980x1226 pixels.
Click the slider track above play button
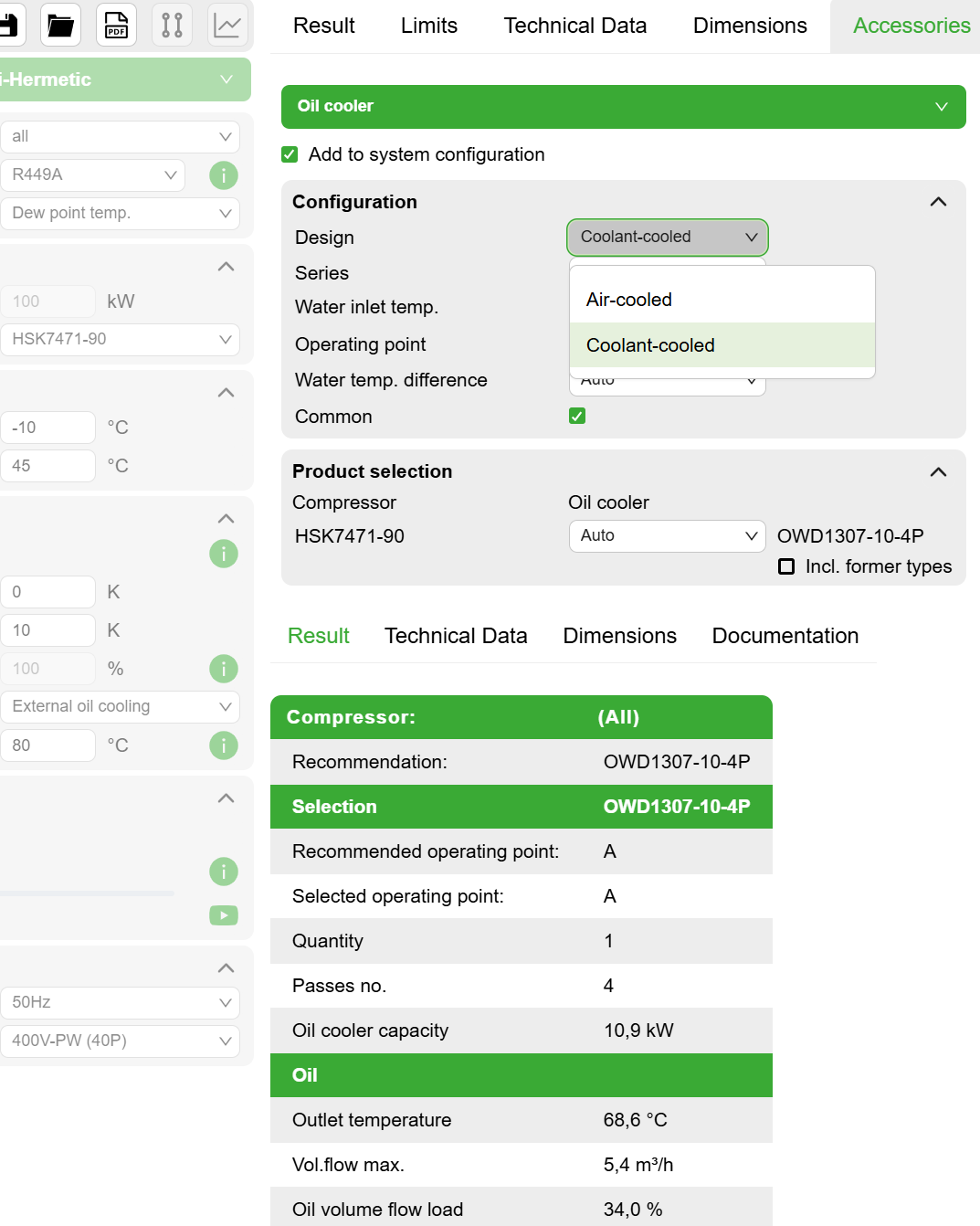(87, 893)
